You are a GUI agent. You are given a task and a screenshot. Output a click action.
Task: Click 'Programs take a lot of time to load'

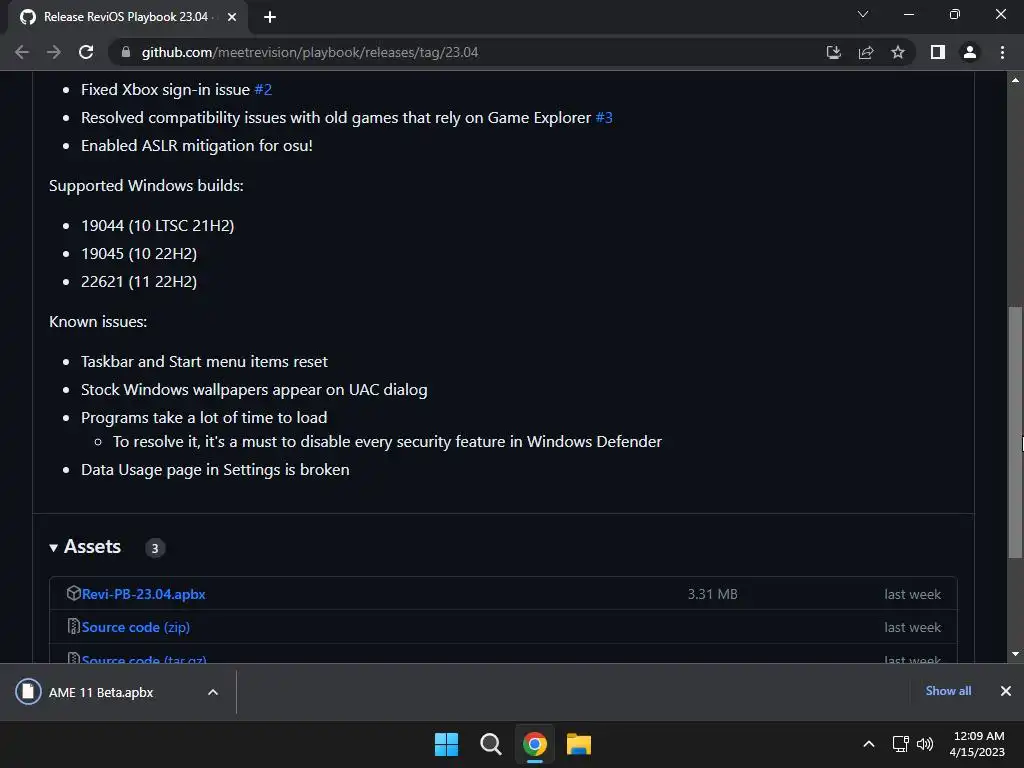click(x=204, y=417)
